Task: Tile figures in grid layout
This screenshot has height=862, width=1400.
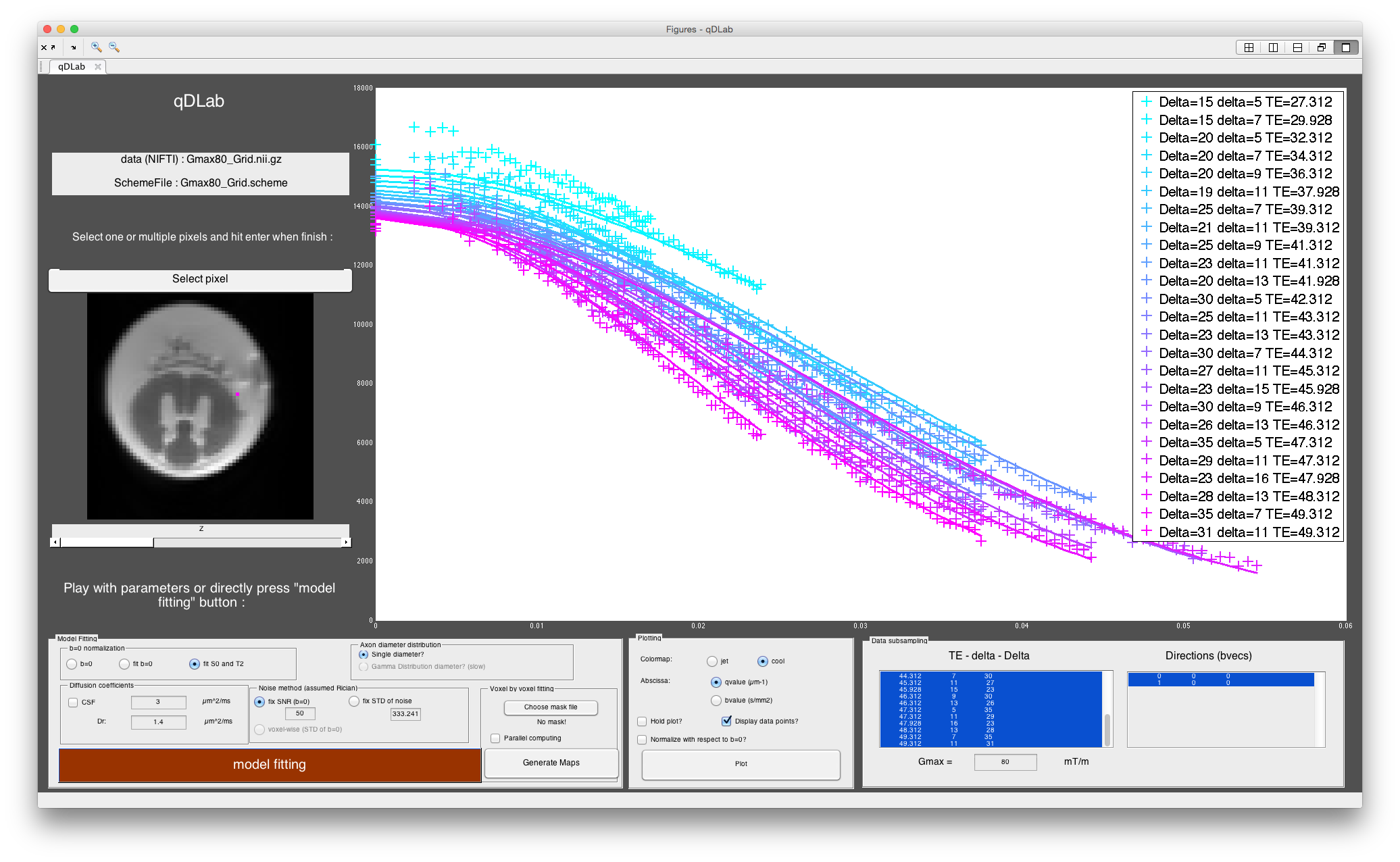Action: [x=1249, y=47]
